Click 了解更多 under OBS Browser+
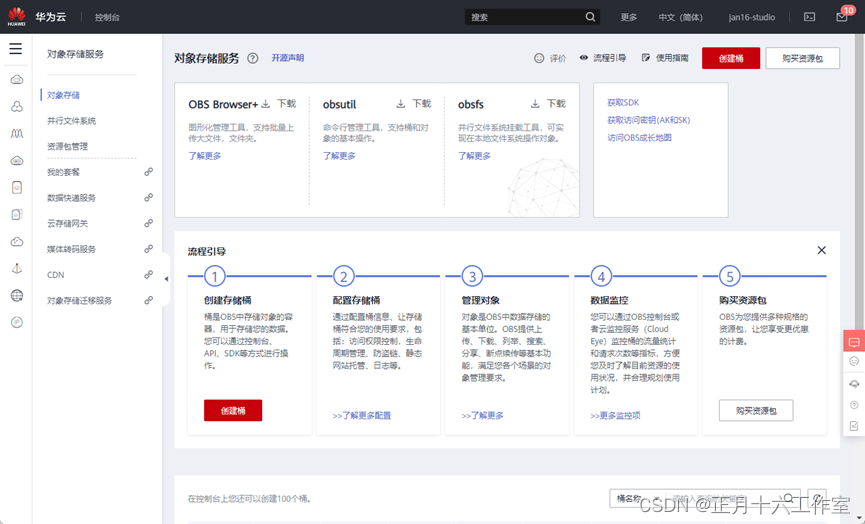The width and height of the screenshot is (865, 524). coord(205,156)
